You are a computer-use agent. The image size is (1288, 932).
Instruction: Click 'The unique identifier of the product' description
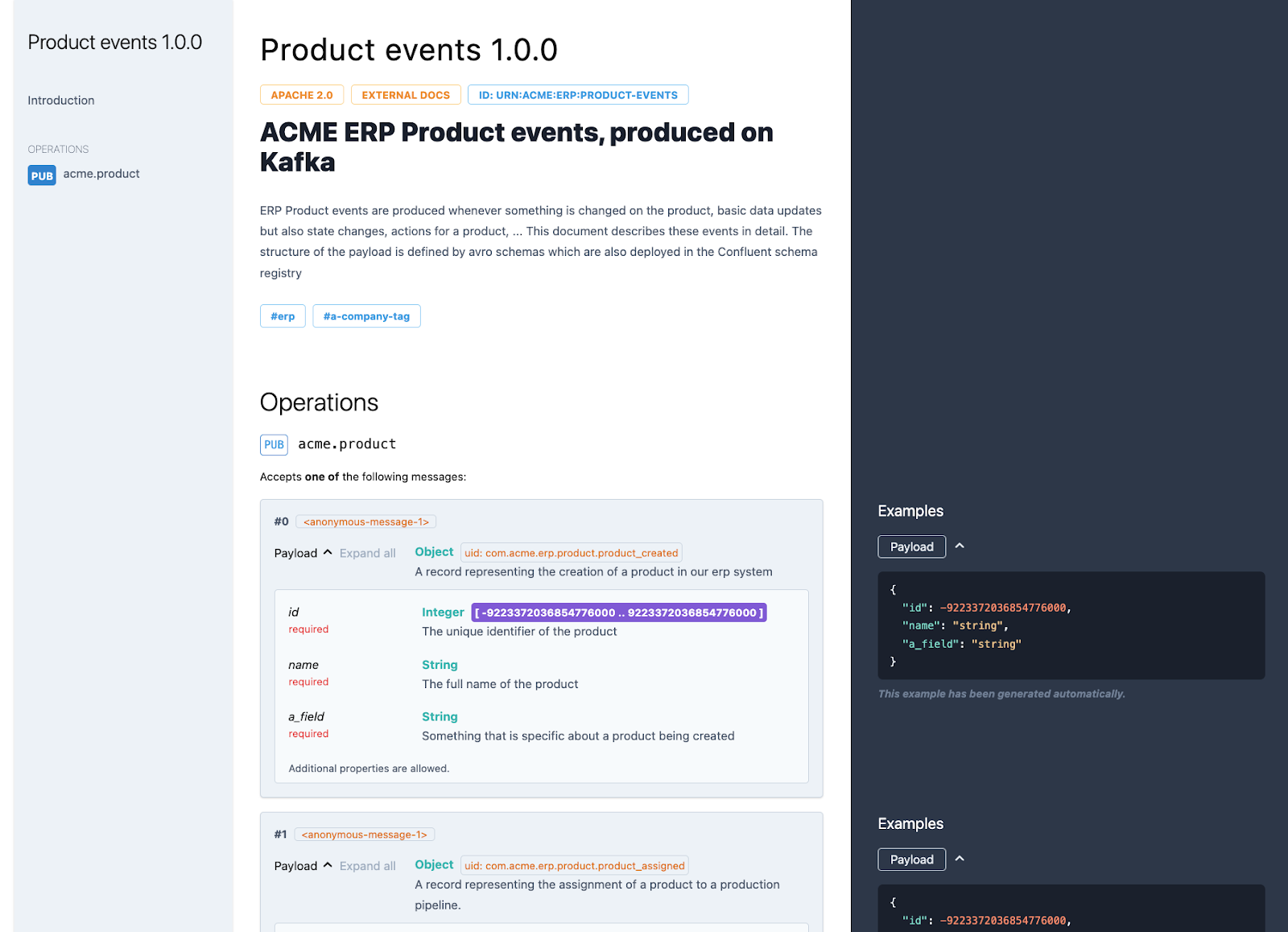pyautogui.click(x=520, y=632)
